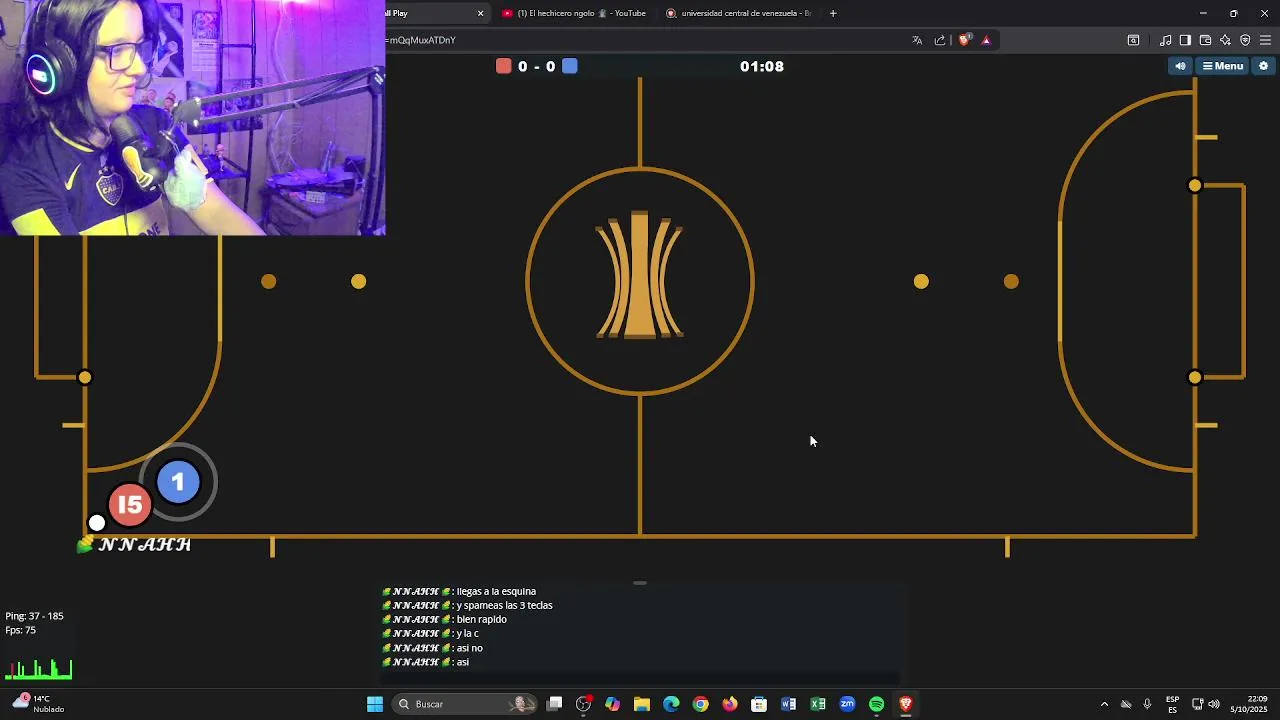
Task: Click the Ping 37 - 185 readout
Action: pyautogui.click(x=34, y=616)
